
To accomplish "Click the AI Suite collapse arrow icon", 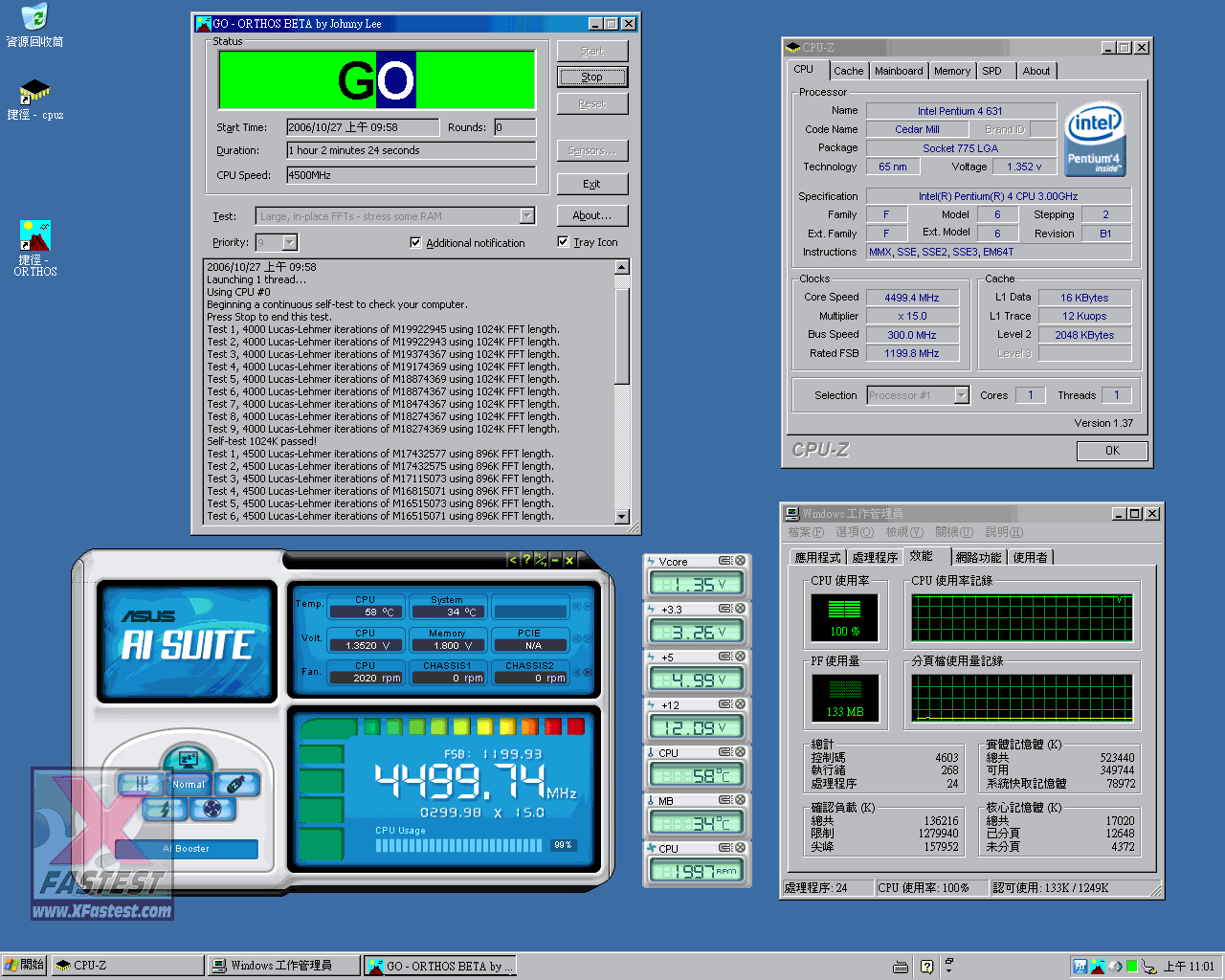I will [x=512, y=560].
